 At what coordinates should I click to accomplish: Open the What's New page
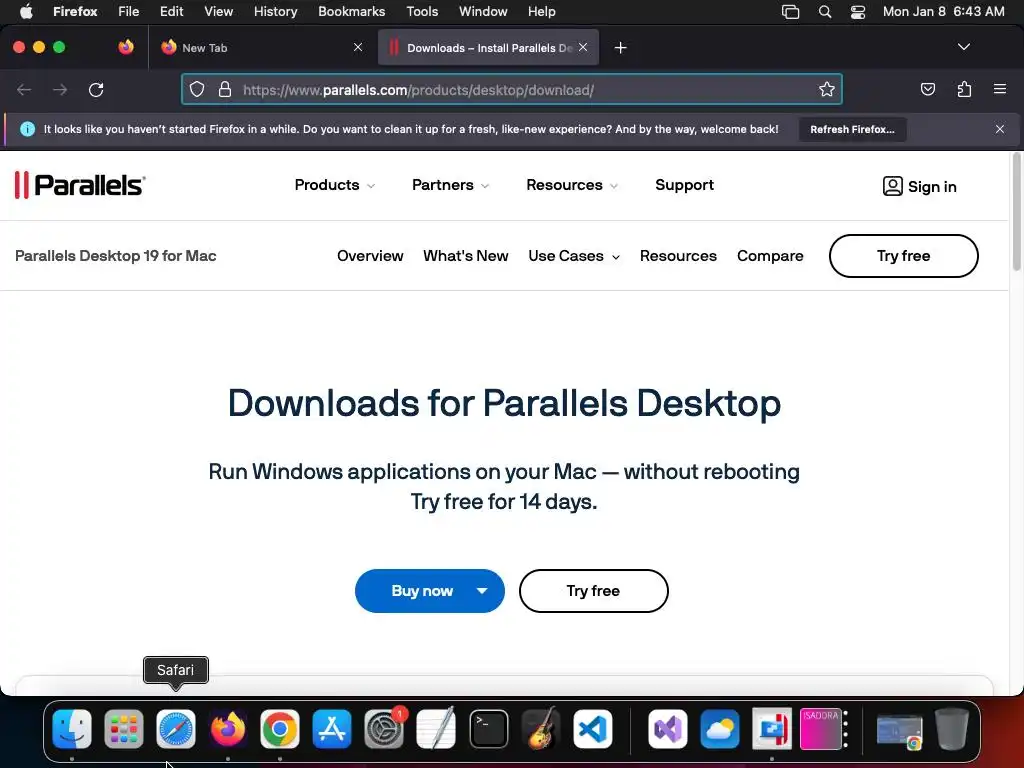466,256
